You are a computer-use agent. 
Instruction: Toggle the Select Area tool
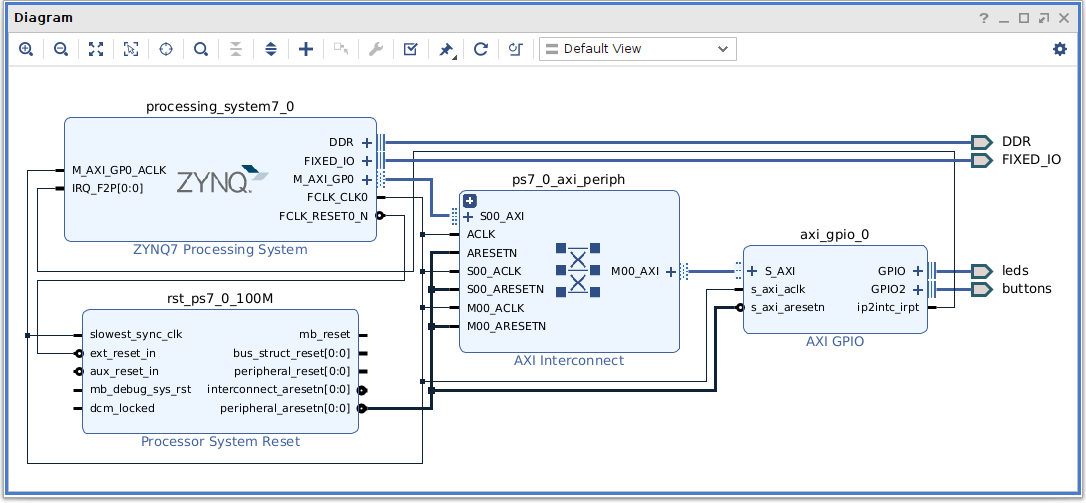[x=131, y=49]
